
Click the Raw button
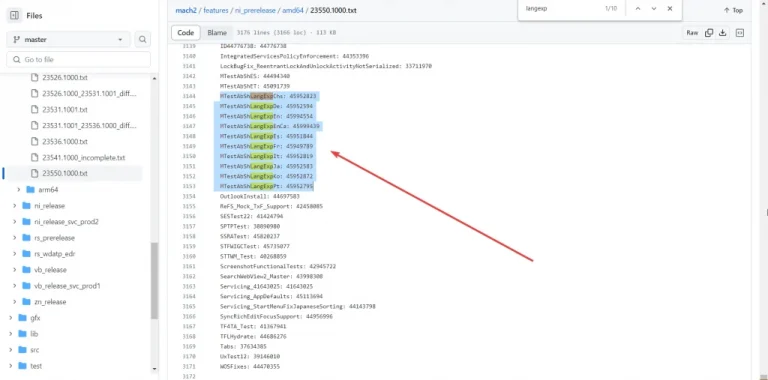(692, 33)
